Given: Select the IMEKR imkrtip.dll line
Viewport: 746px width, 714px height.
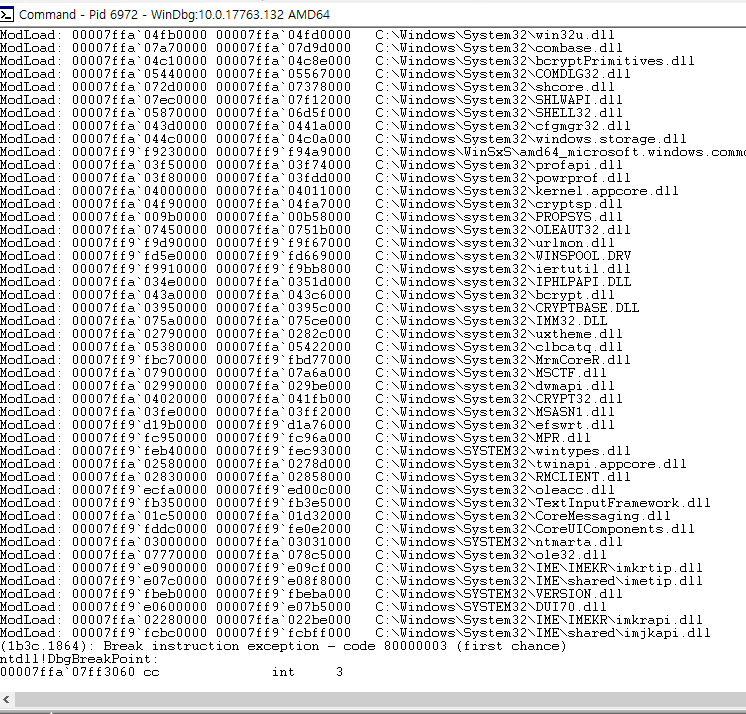Looking at the screenshot, I should pos(351,568).
